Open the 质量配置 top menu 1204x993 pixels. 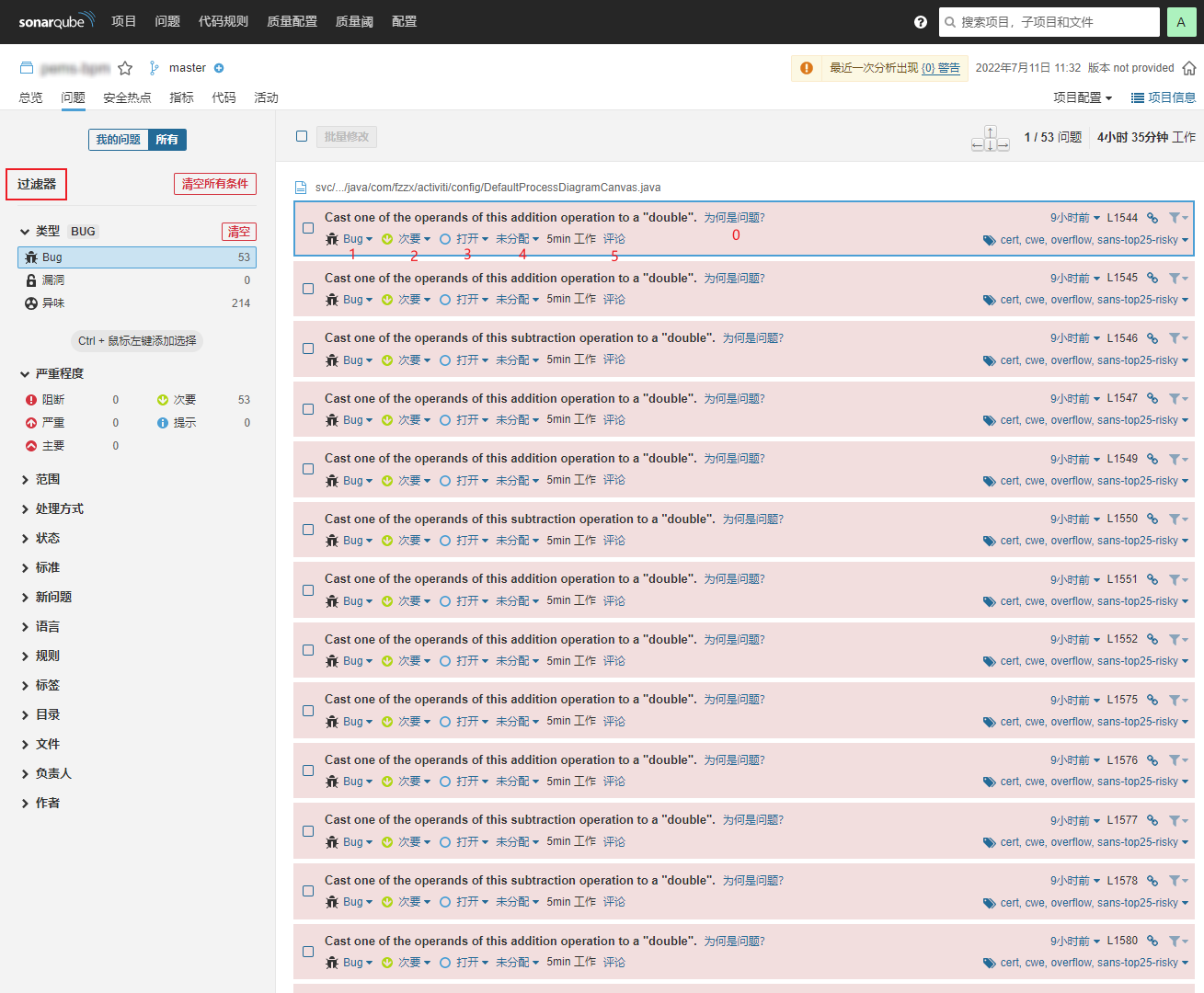click(x=292, y=21)
